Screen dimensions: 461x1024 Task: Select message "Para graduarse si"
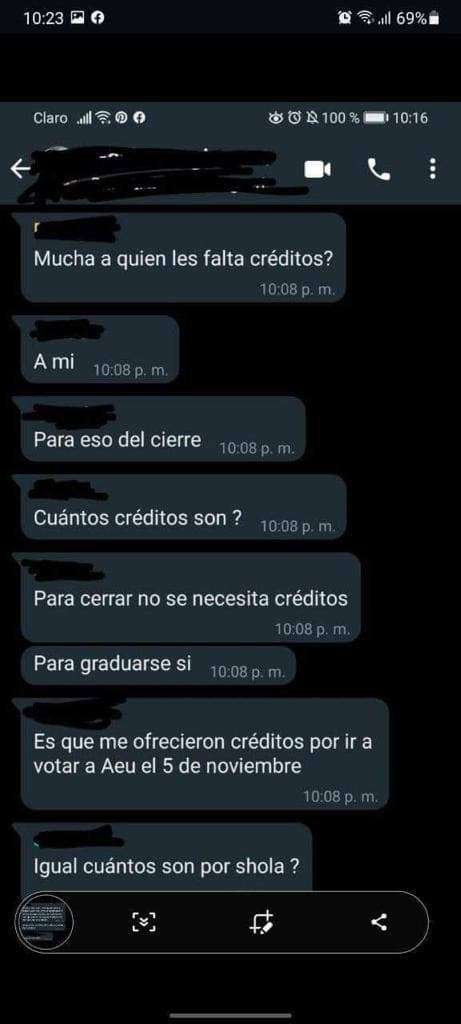tap(159, 665)
